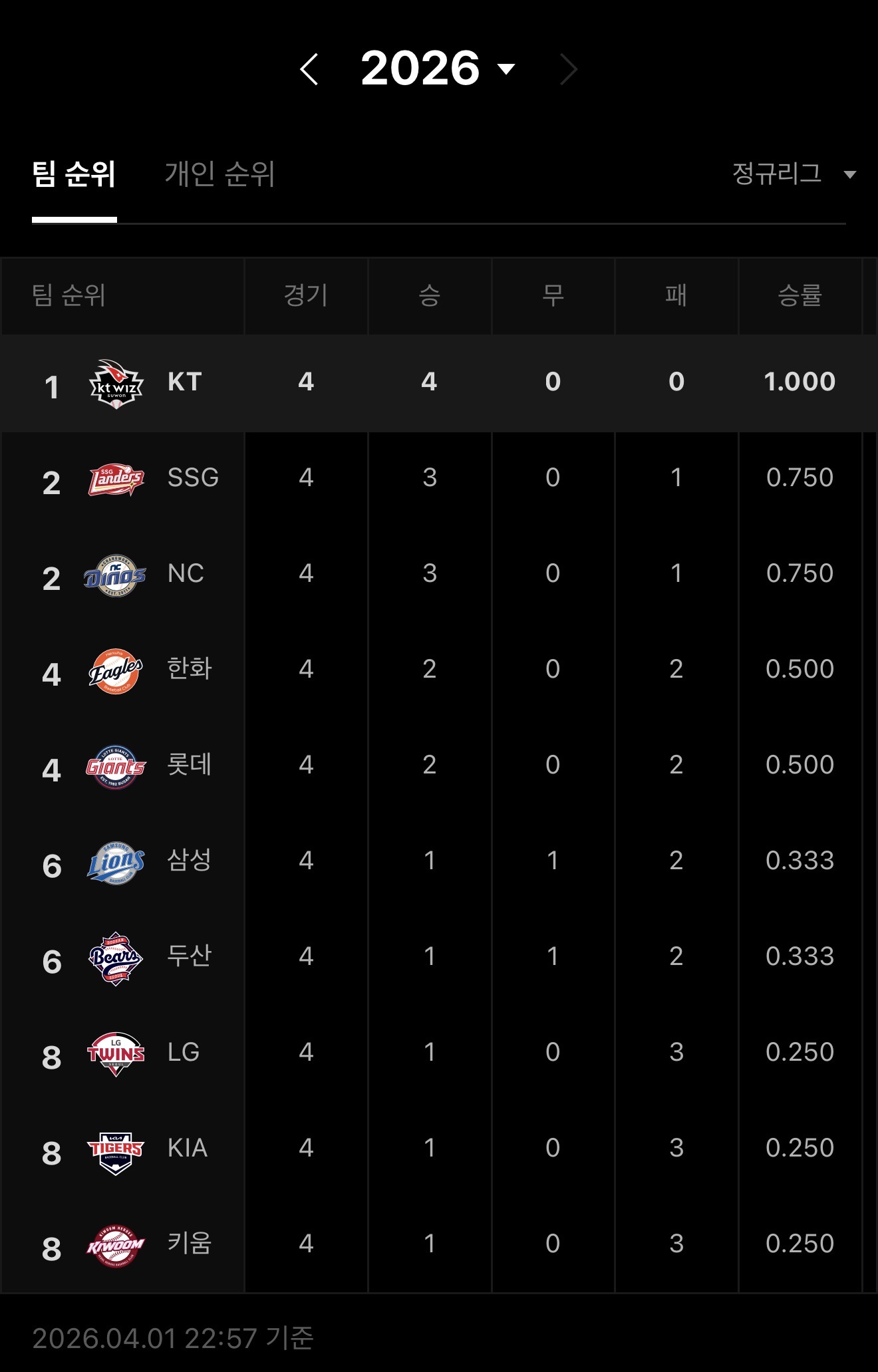The width and height of the screenshot is (878, 1372).
Task: Click the SSG Landers team logo
Action: pyautogui.click(x=116, y=480)
